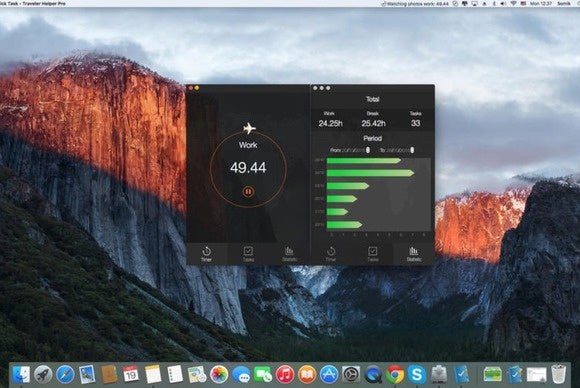
Task: Open Tasks tab in left window
Action: [x=248, y=254]
